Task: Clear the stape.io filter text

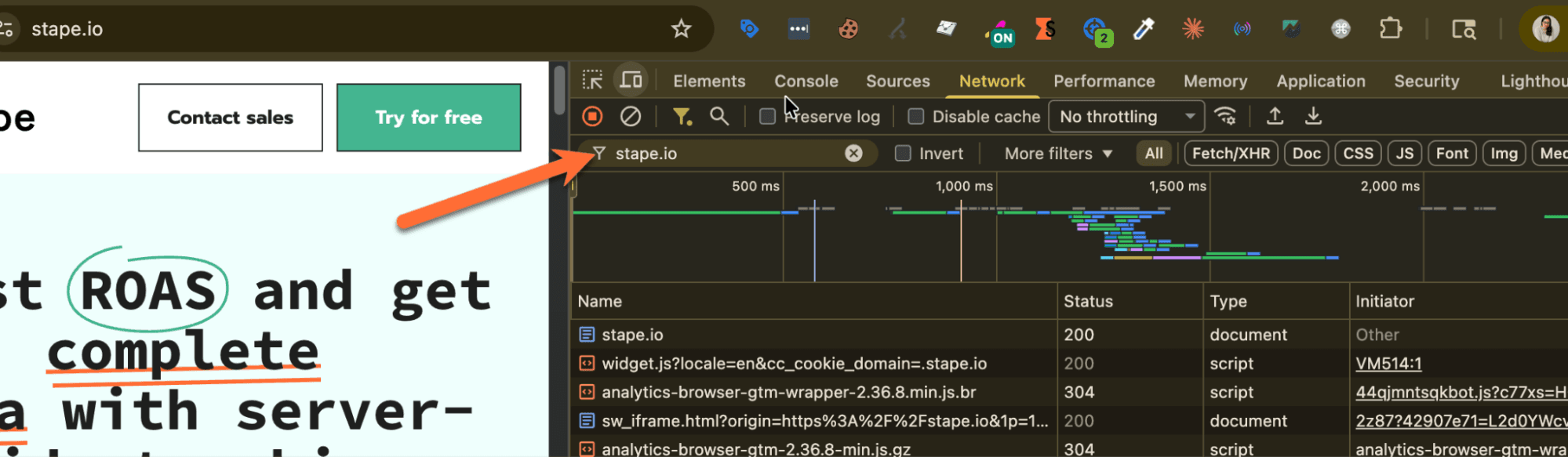Action: 853,154
